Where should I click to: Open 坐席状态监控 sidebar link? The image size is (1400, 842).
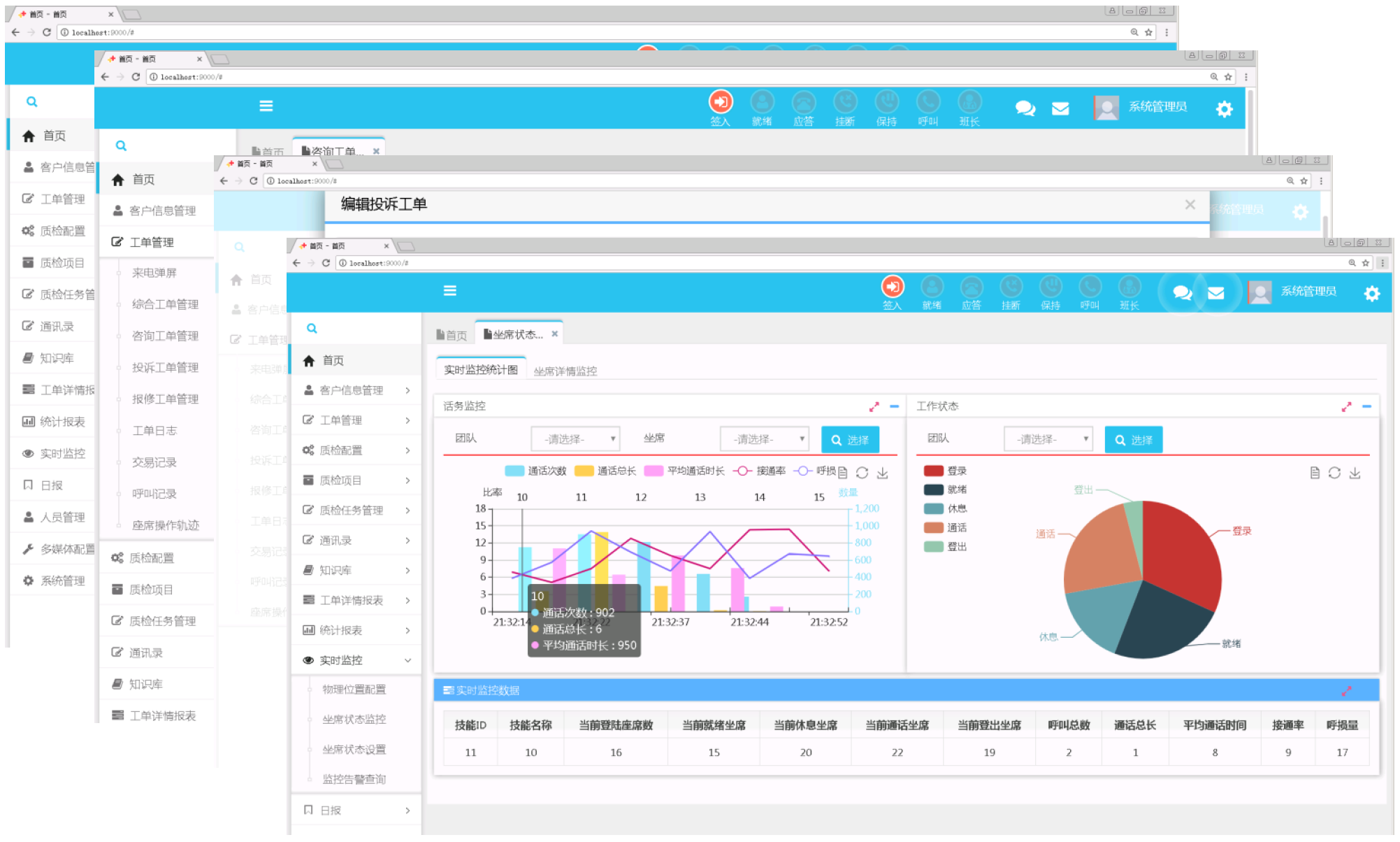pyautogui.click(x=354, y=720)
